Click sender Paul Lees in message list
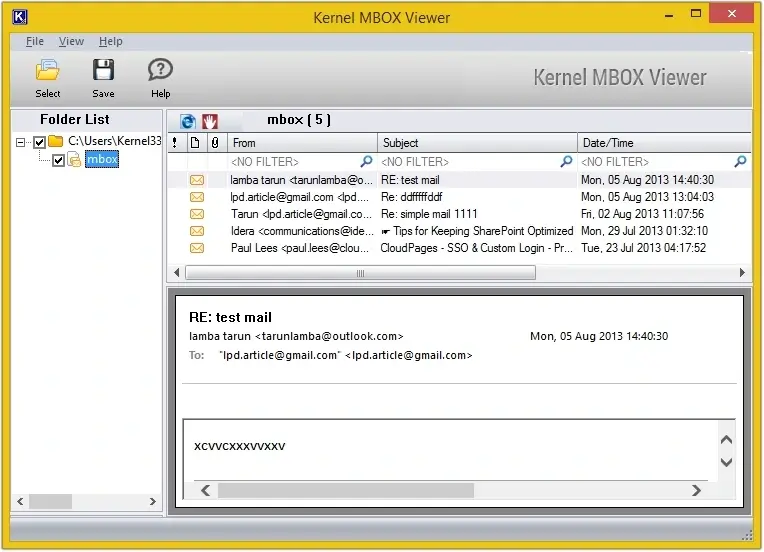764x552 pixels. point(300,248)
